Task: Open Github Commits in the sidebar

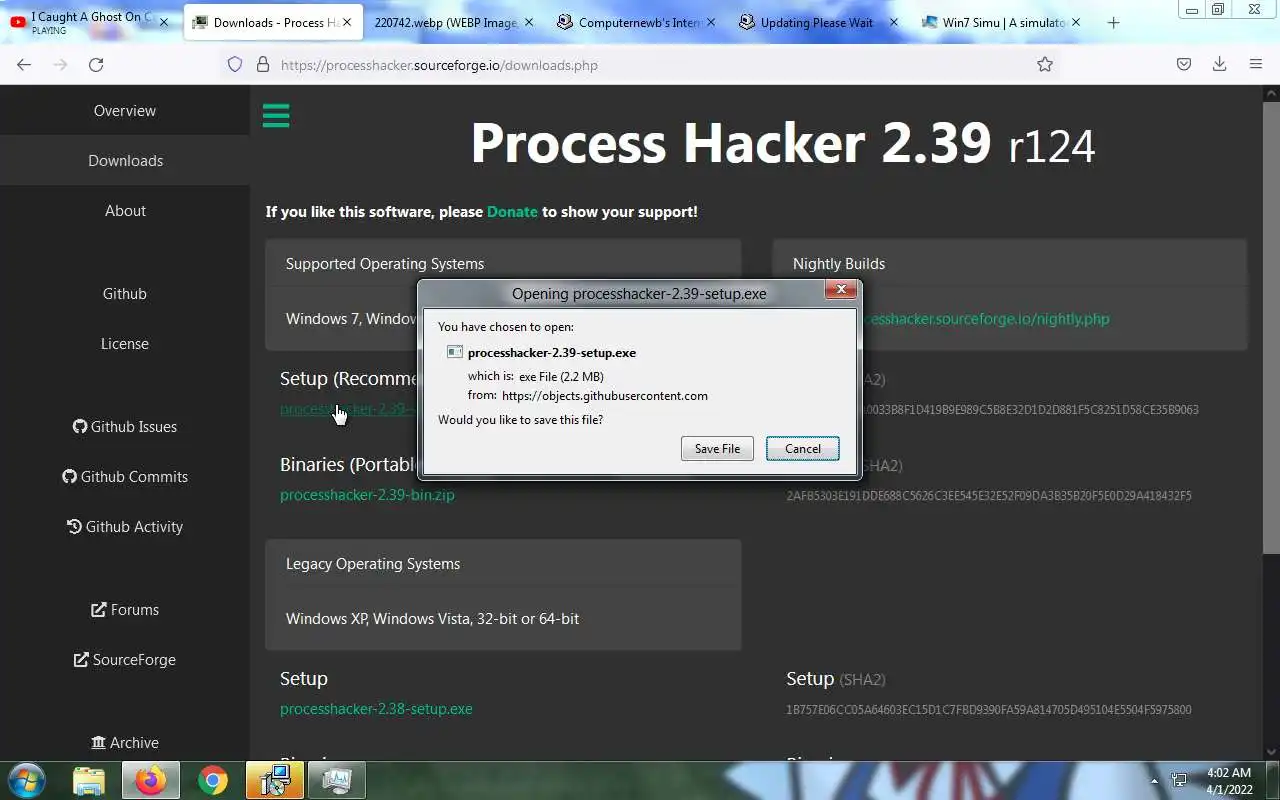Action: tap(125, 477)
